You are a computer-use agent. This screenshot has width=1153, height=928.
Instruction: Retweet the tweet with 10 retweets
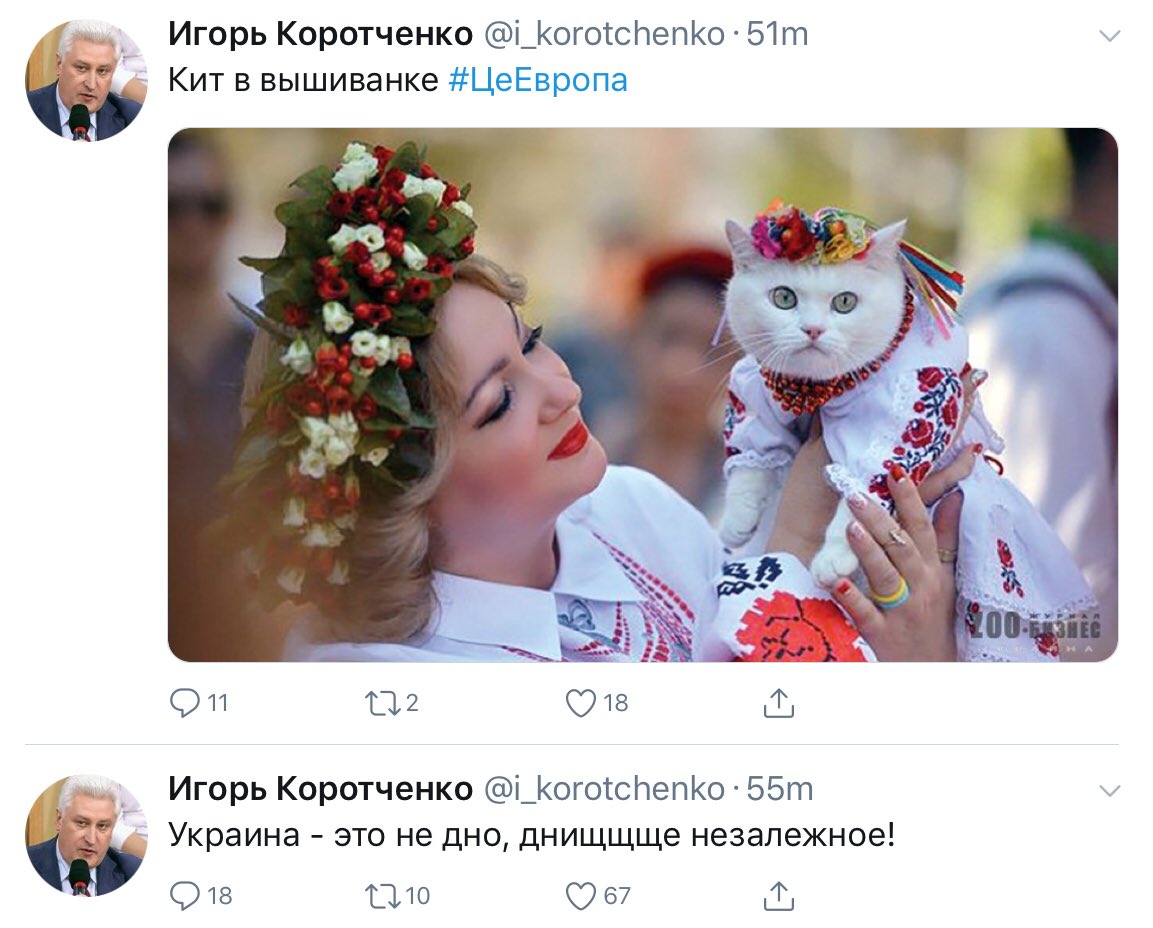(383, 896)
